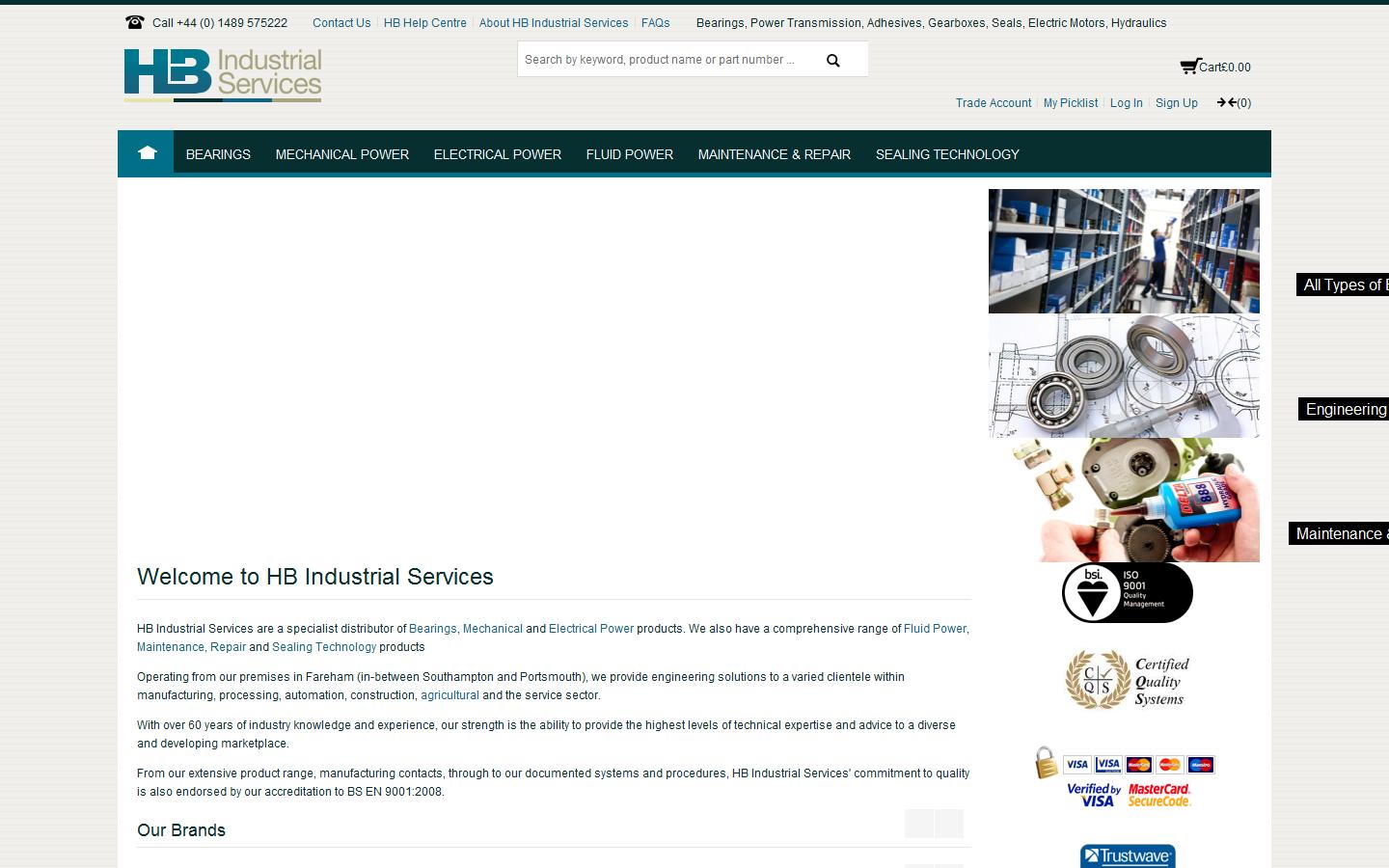The image size is (1389, 868).
Task: Open the FLUID POWER navigation menu
Action: (629, 154)
